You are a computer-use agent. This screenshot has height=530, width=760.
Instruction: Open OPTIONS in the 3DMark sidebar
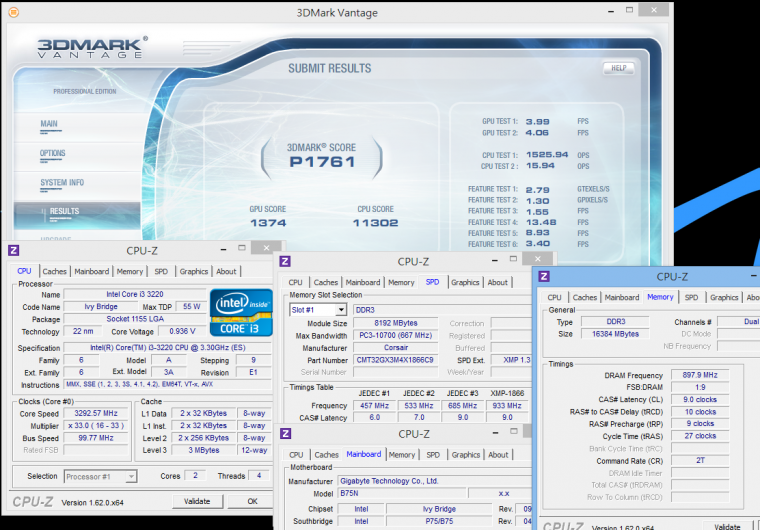(53, 154)
